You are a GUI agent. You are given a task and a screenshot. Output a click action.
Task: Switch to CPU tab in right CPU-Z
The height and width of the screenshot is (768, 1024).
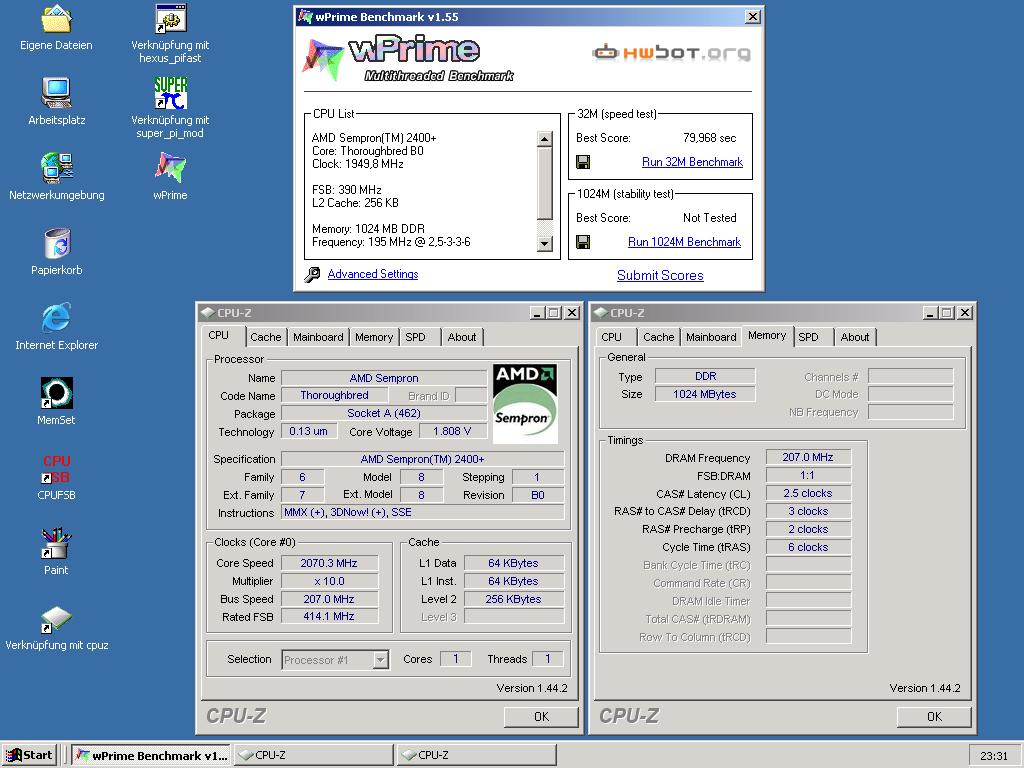pos(612,337)
